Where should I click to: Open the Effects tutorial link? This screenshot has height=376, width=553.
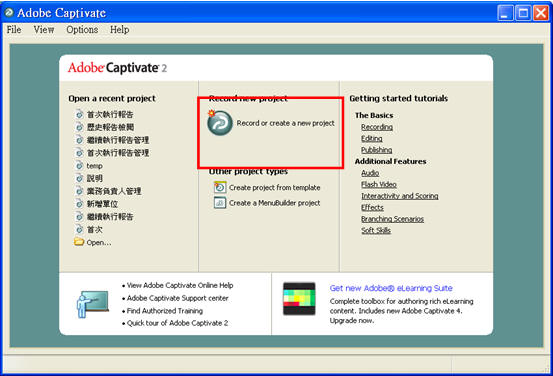point(372,207)
